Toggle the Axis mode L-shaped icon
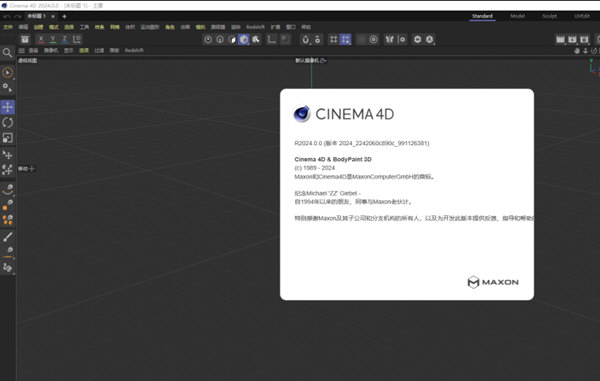This screenshot has width=600, height=381. click(x=272, y=39)
